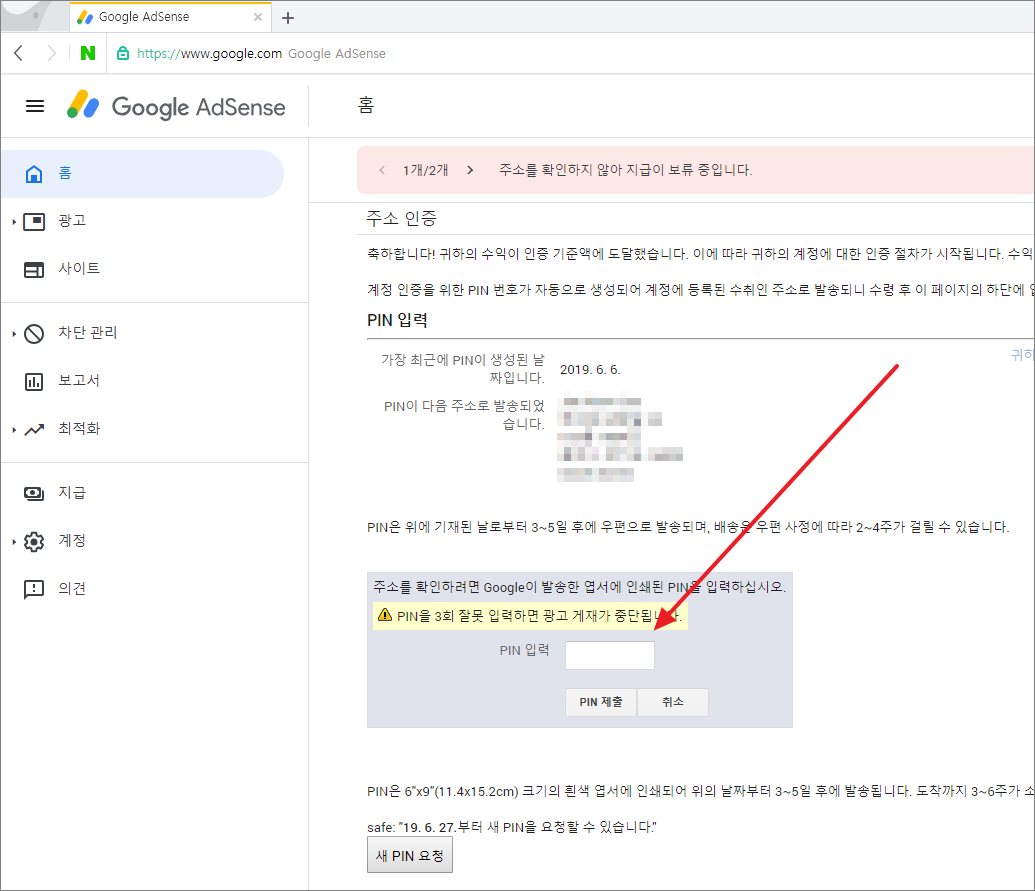Screen dimensions: 1035x891
Task: Expand the 광고 submenu arrow
Action: point(14,222)
